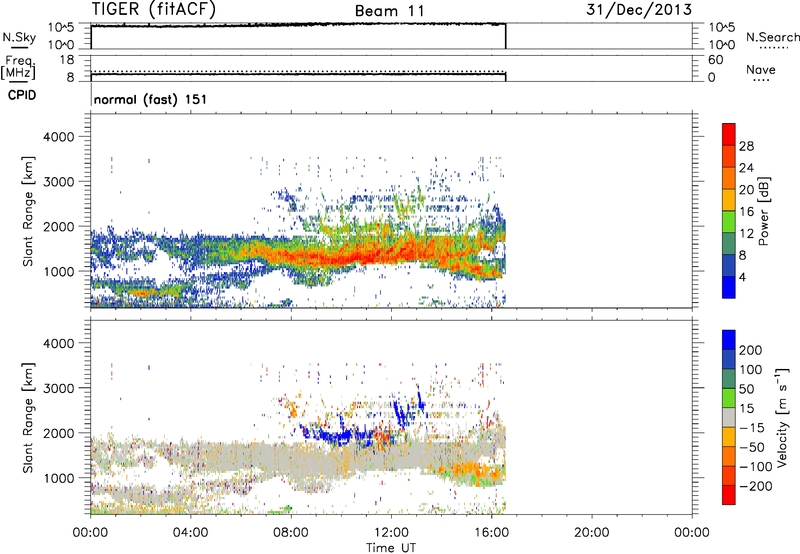Click the Nave legend label
The image size is (800, 554).
pyautogui.click(x=761, y=69)
